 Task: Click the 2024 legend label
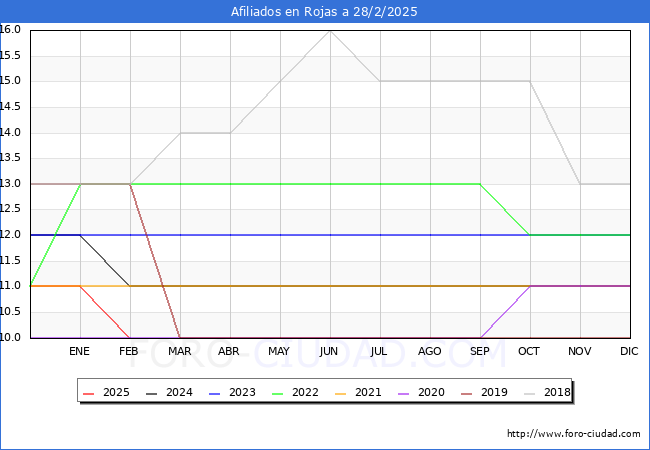point(179,392)
